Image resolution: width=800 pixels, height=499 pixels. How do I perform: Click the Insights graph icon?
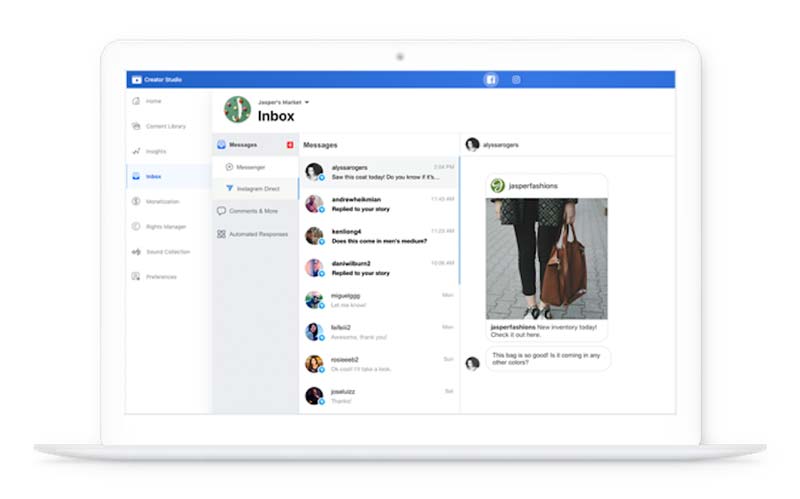point(136,151)
